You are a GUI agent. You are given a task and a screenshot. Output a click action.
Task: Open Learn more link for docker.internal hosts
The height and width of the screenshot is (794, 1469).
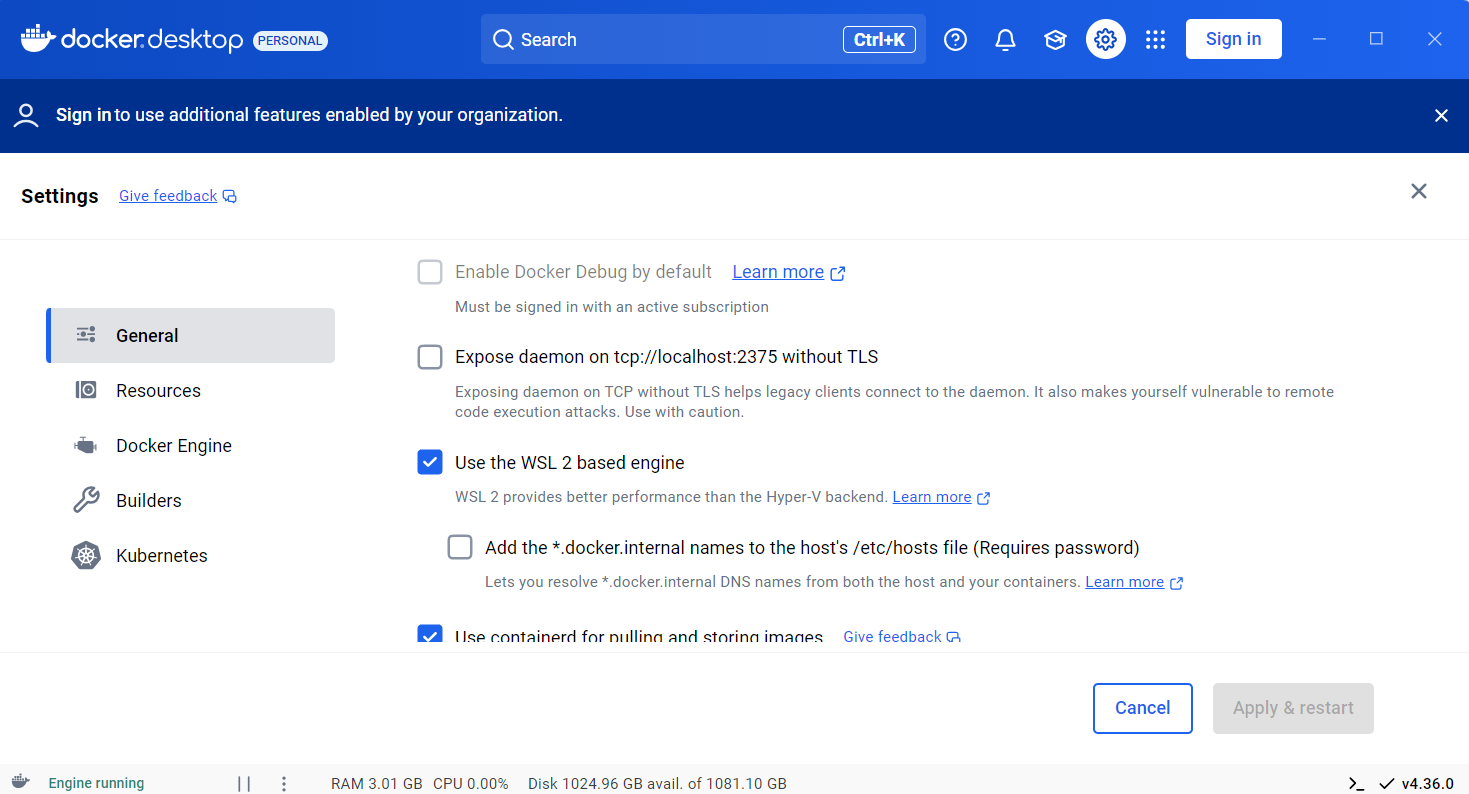[1125, 582]
